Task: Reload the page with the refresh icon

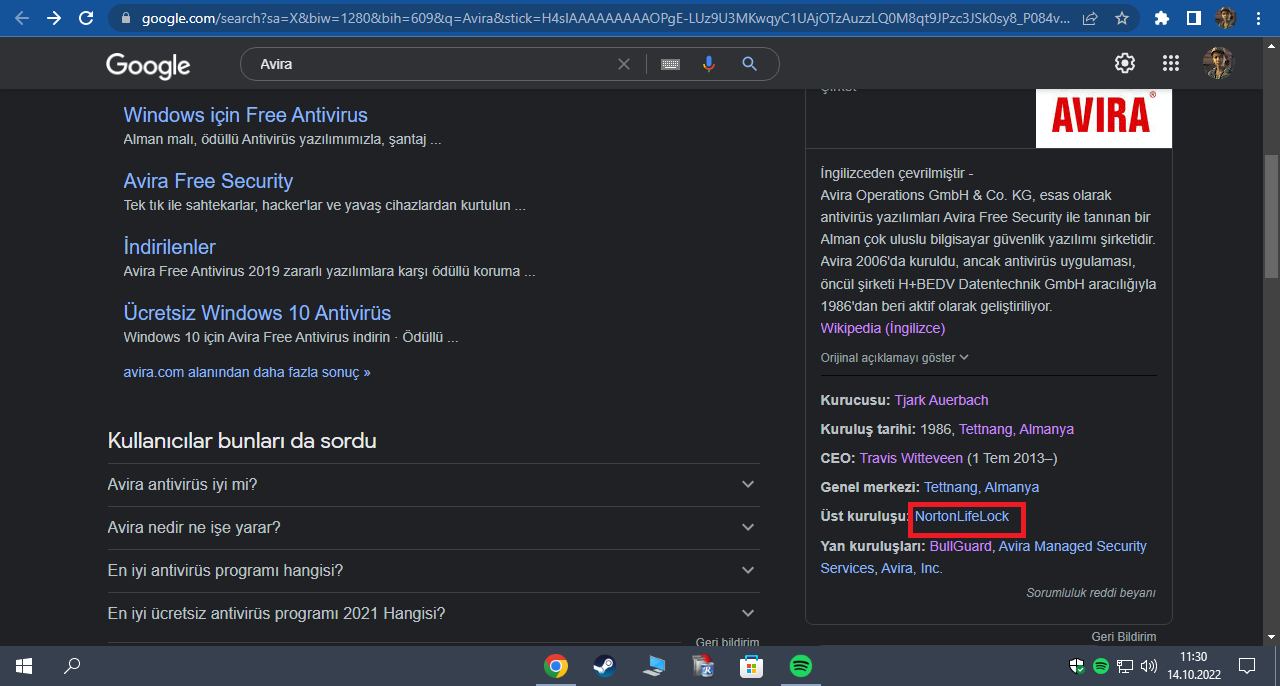Action: click(86, 18)
